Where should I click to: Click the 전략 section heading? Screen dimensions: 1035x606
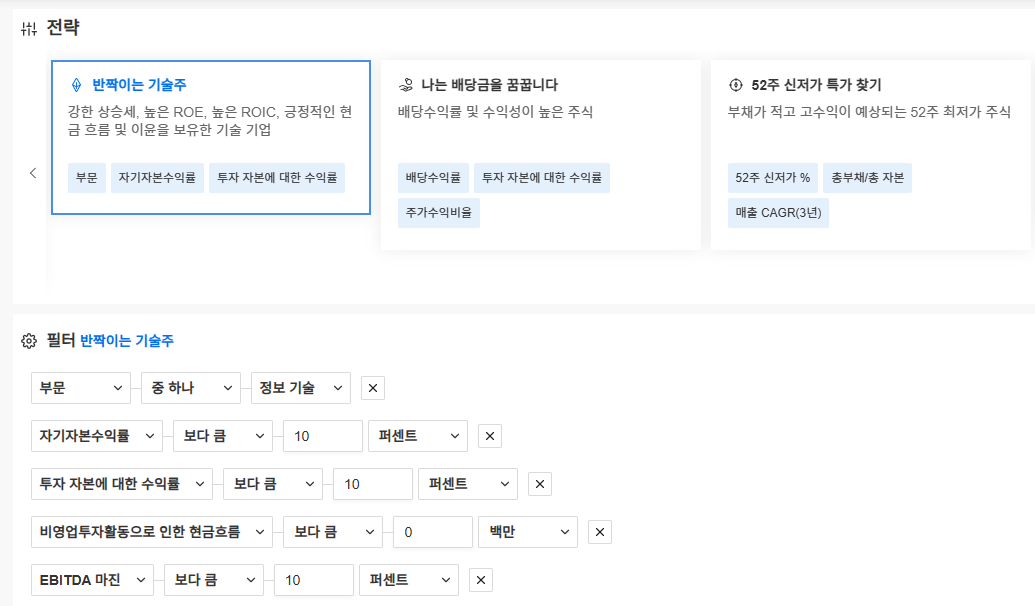click(x=63, y=28)
